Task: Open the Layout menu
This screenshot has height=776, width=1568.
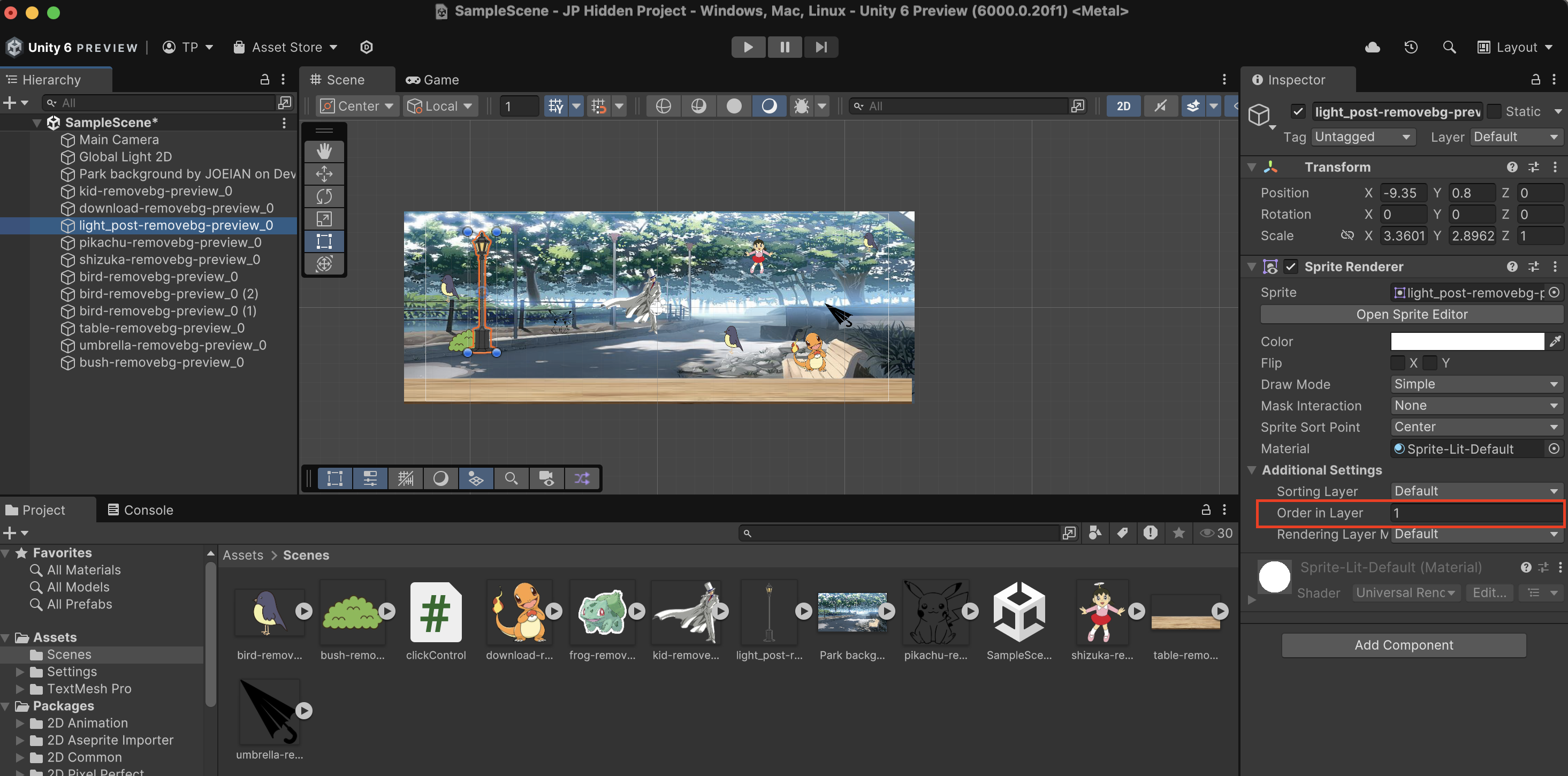Action: (1515, 47)
